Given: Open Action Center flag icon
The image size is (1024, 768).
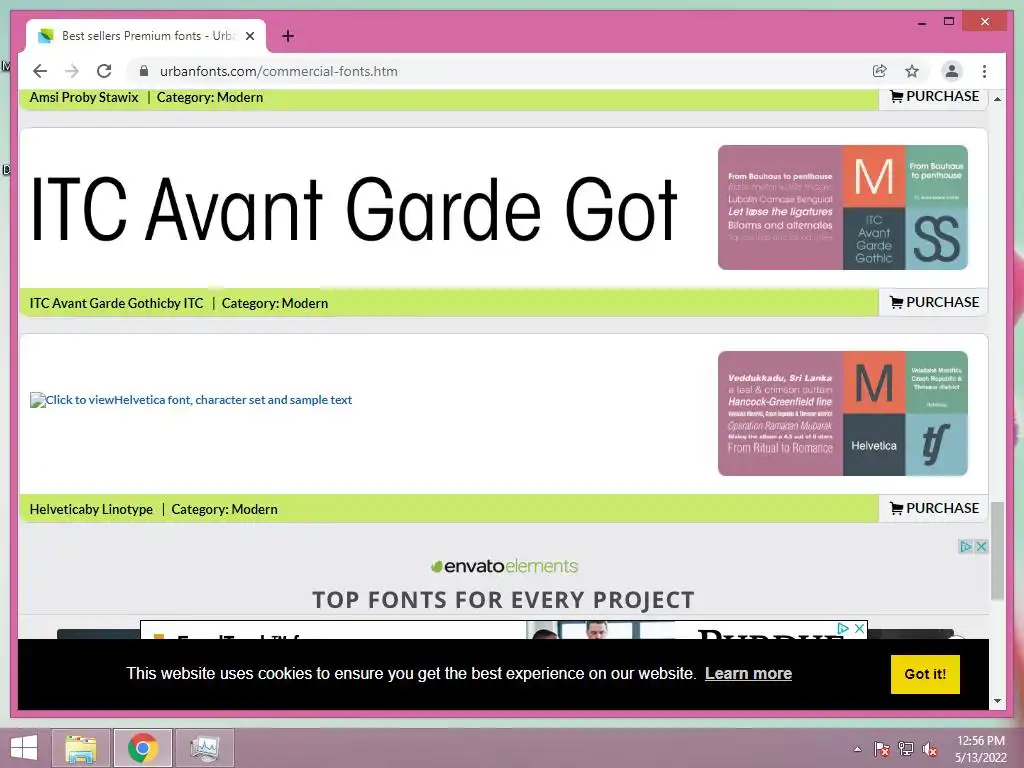Looking at the screenshot, I should coord(882,749).
